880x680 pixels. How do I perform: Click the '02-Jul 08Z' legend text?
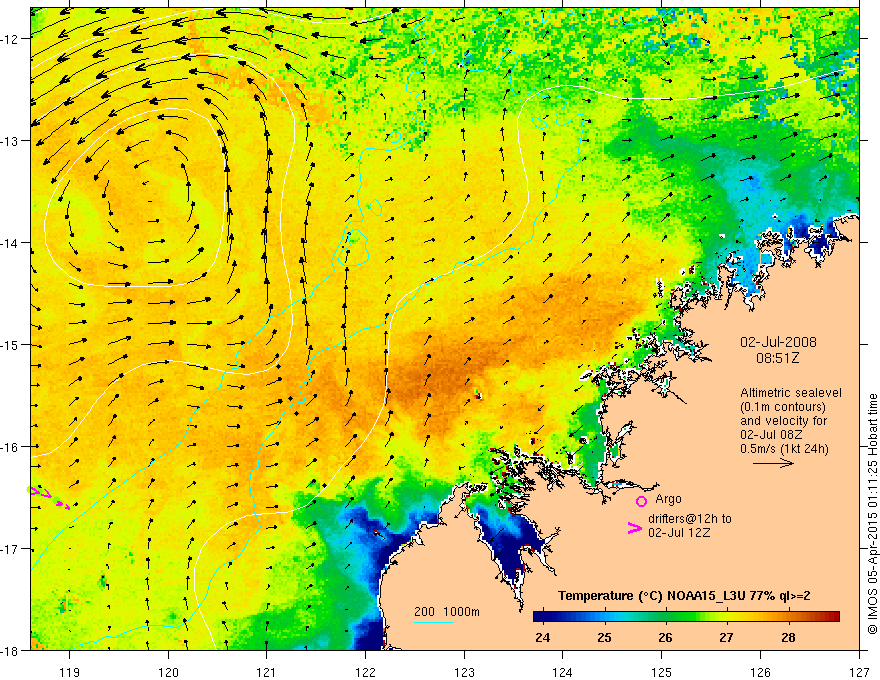[x=771, y=435]
